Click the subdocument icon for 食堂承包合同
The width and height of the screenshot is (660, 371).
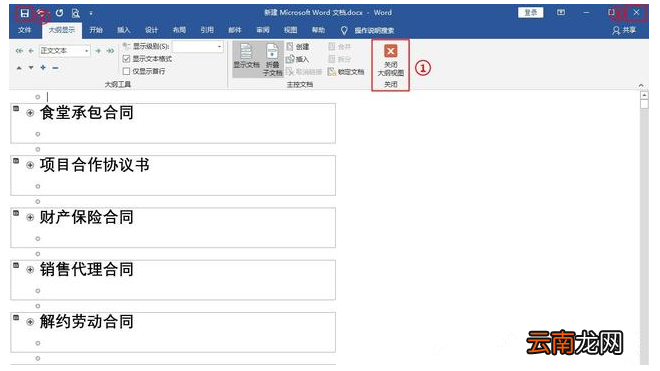pos(16,109)
